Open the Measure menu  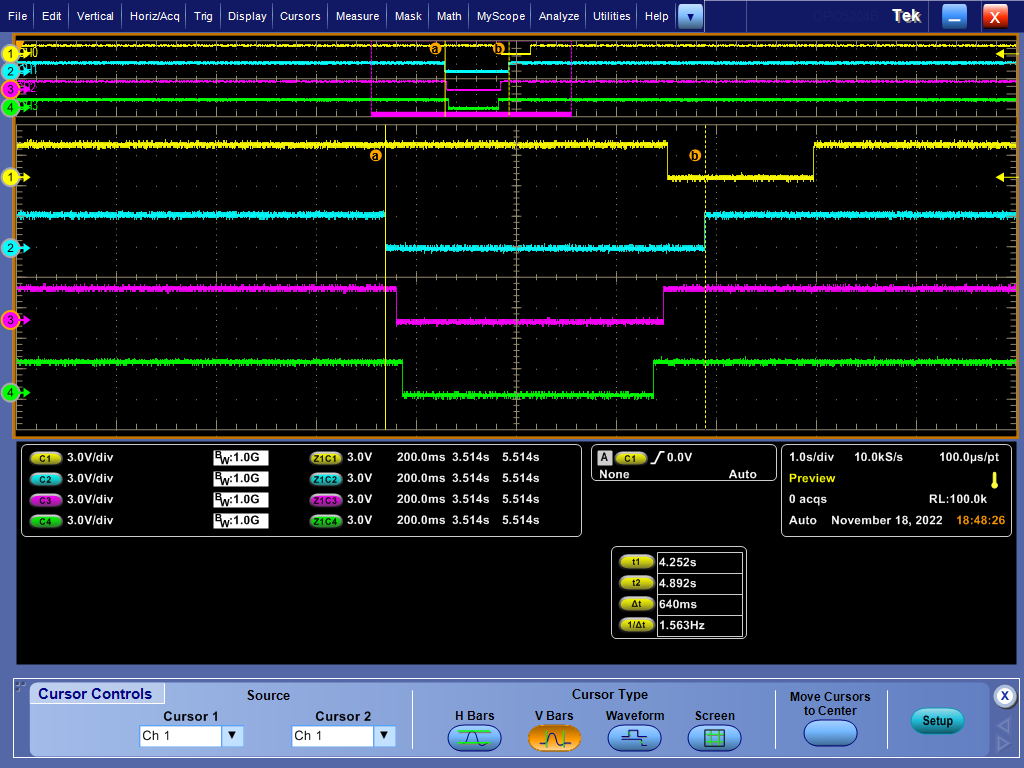[x=357, y=16]
